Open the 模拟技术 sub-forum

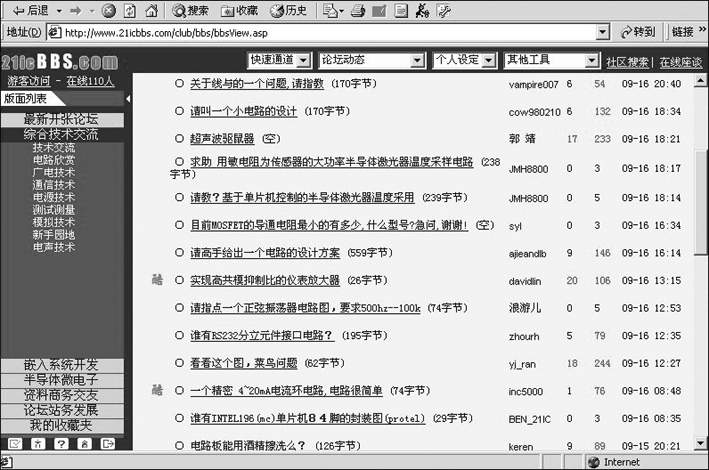54,222
